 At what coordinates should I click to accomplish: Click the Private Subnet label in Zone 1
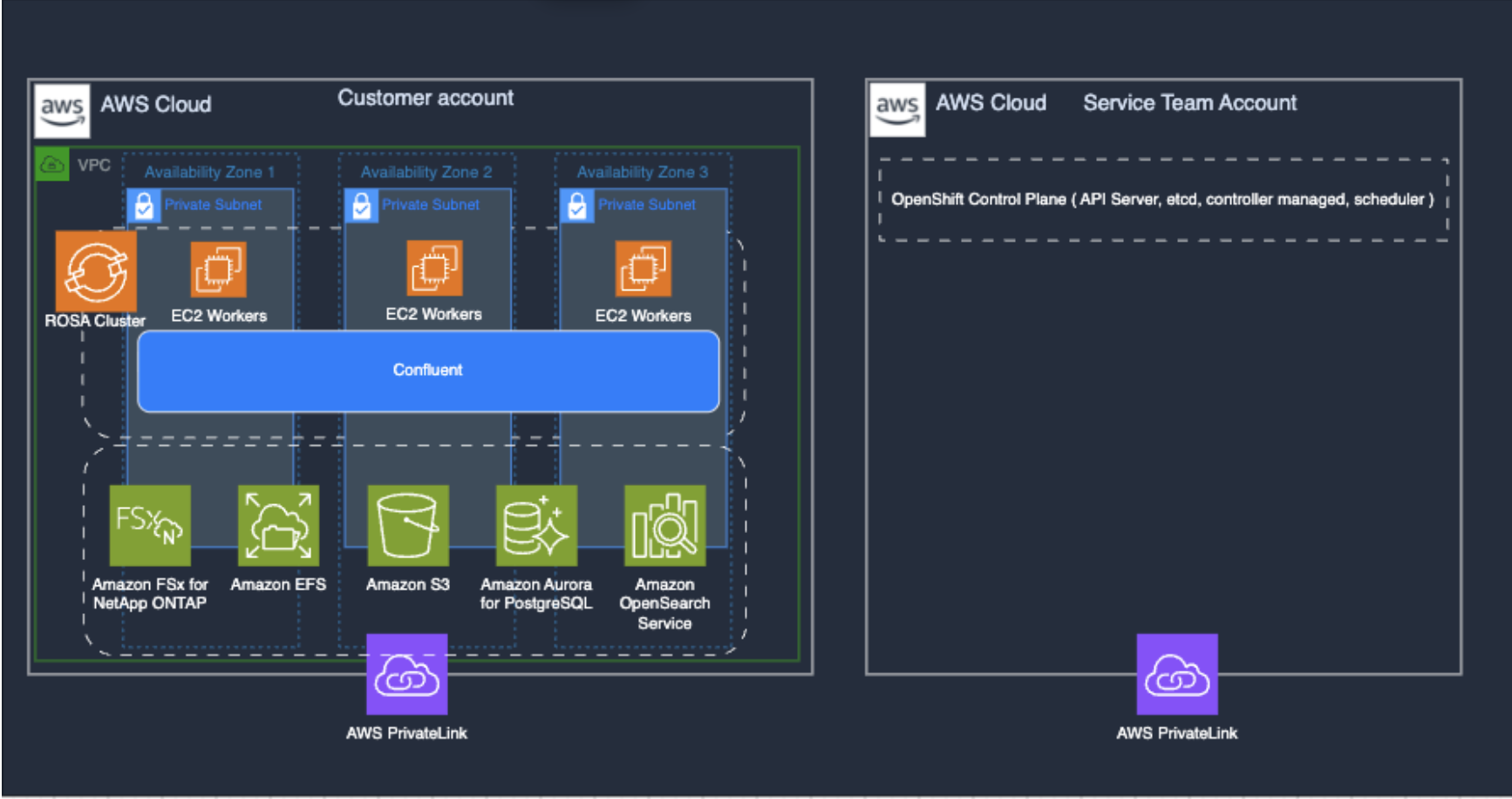coord(213,204)
